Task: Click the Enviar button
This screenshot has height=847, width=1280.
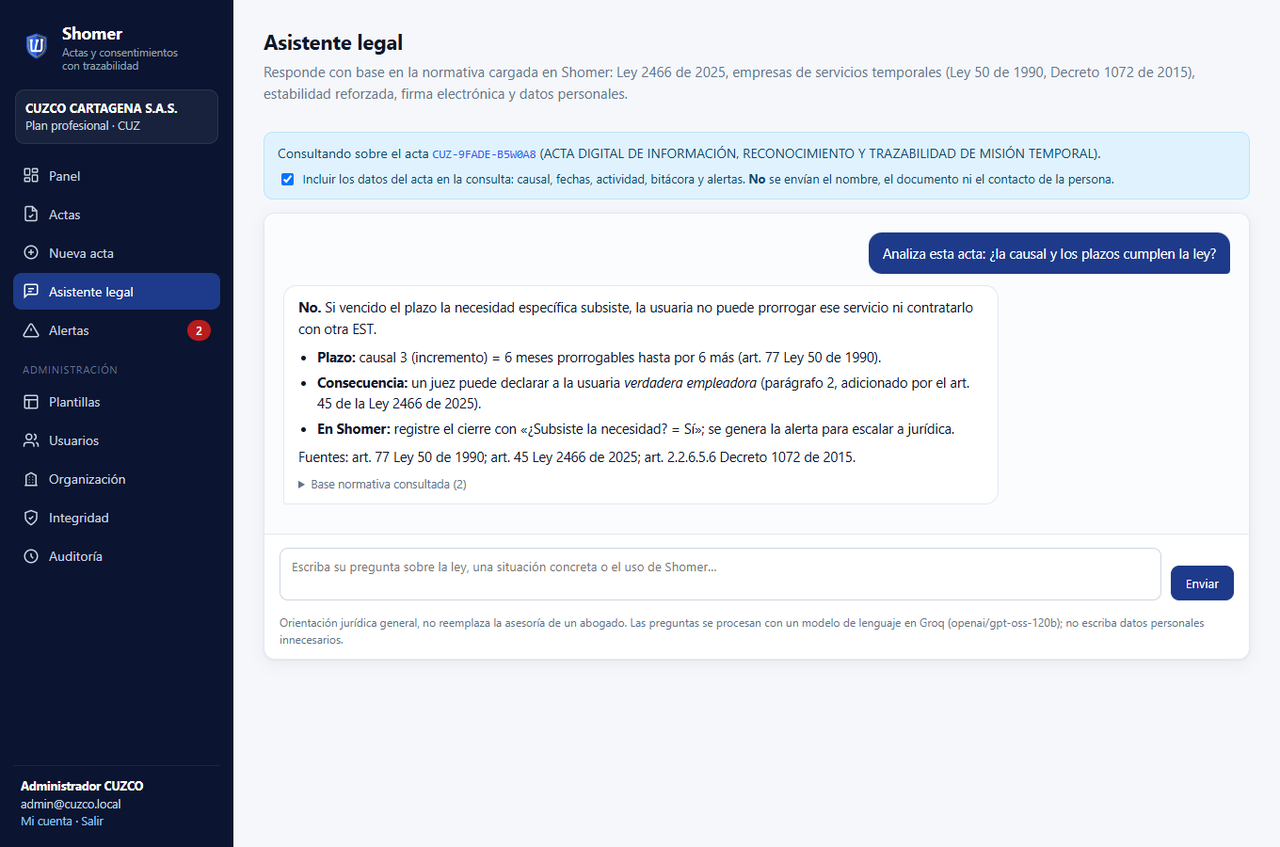Action: (x=1202, y=583)
